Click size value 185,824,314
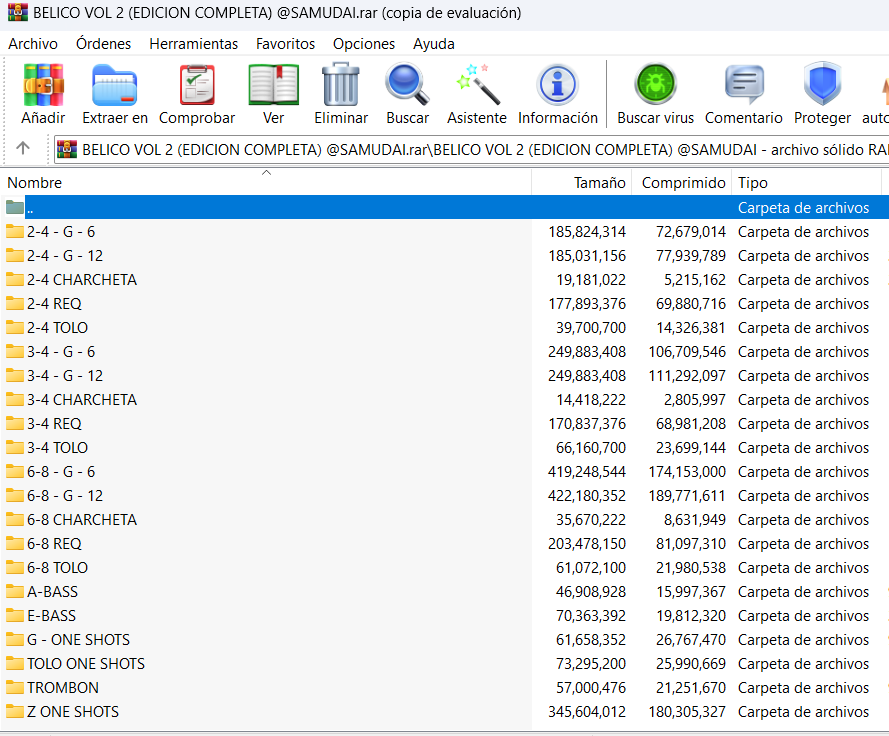Image resolution: width=889 pixels, height=736 pixels. click(x=587, y=231)
